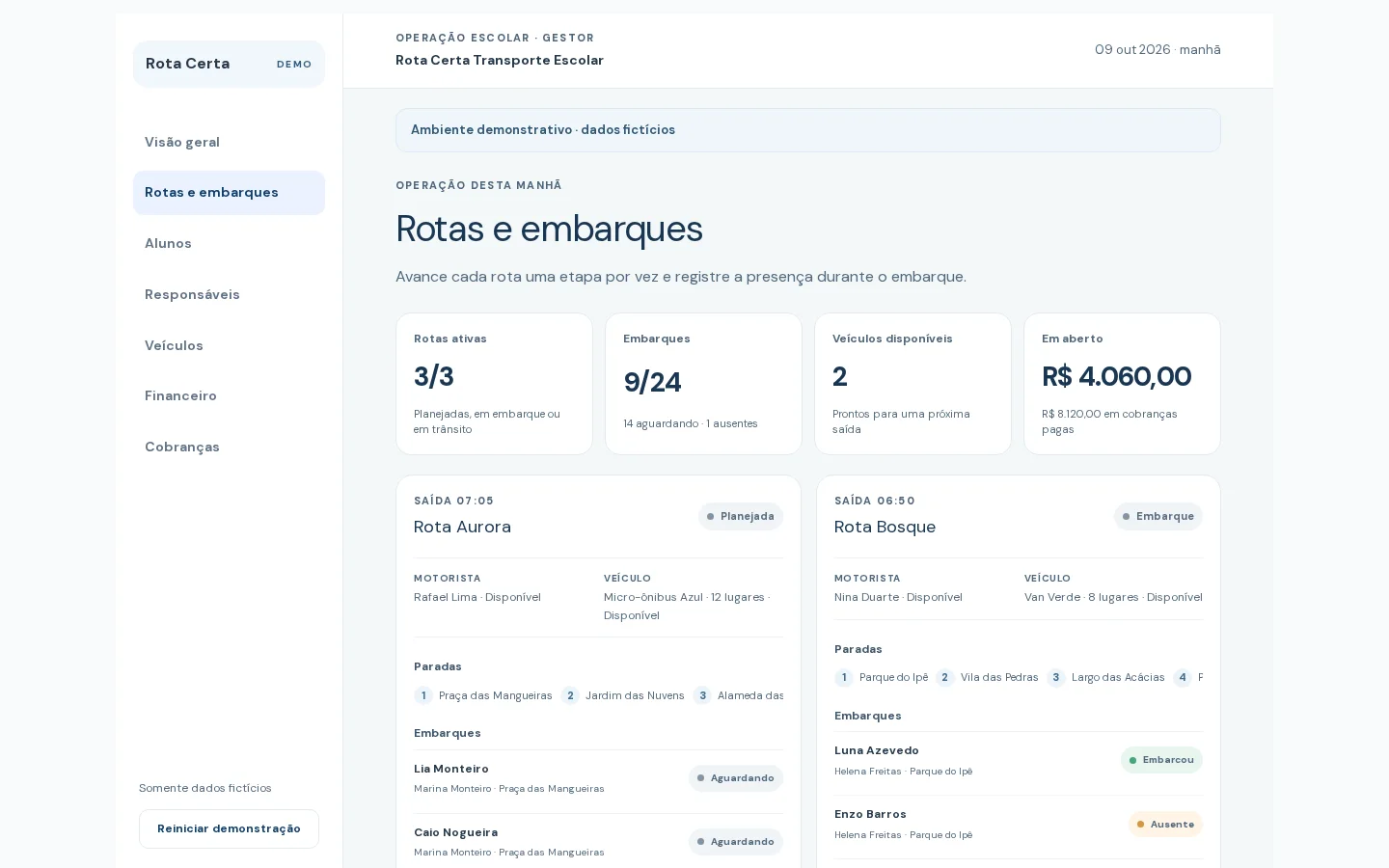1389x868 pixels.
Task: Open Financeiro in the sidebar
Action: pos(229,396)
